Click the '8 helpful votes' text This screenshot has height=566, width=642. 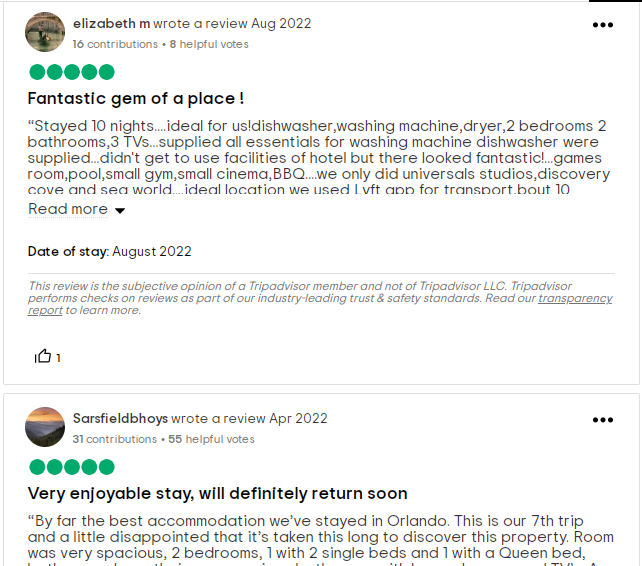click(209, 44)
